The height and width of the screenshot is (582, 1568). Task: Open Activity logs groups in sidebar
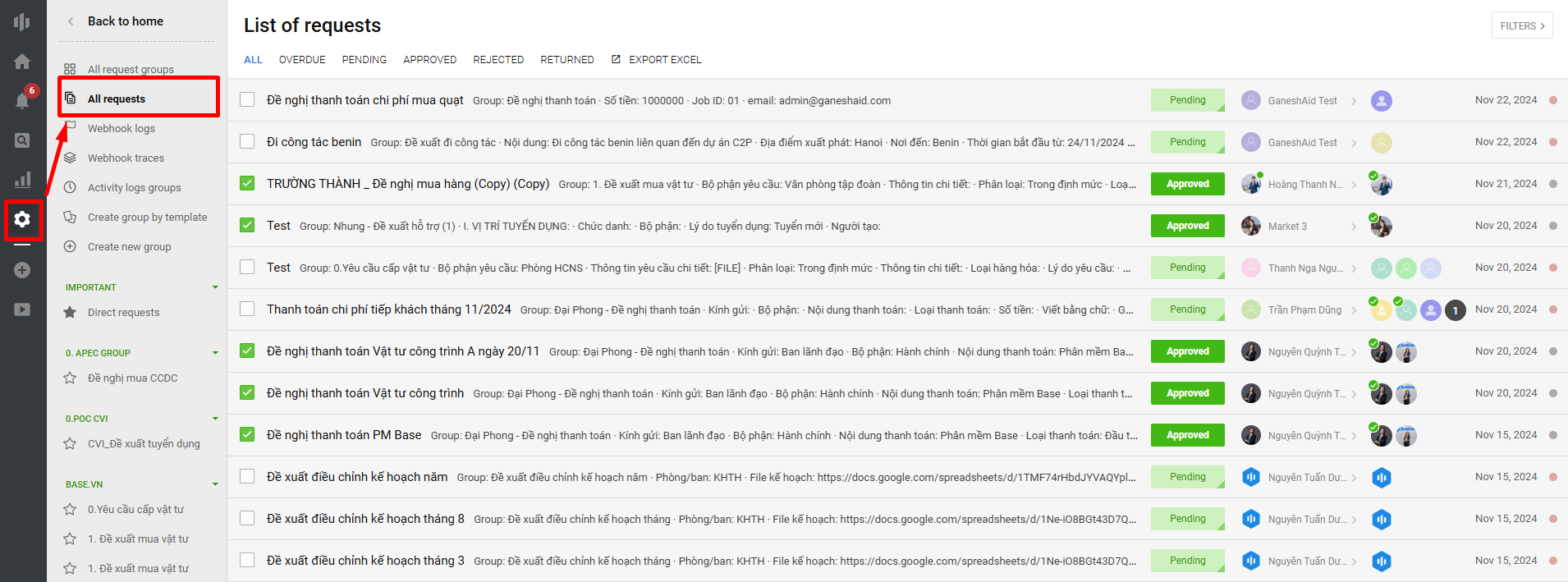(x=135, y=187)
